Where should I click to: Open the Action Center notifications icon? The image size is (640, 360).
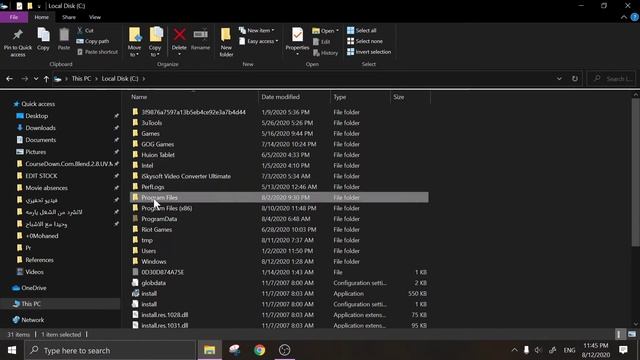(623, 350)
